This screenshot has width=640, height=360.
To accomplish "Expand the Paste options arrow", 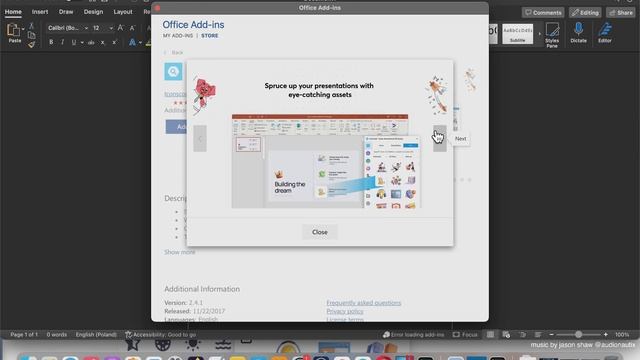I will 23,29.
